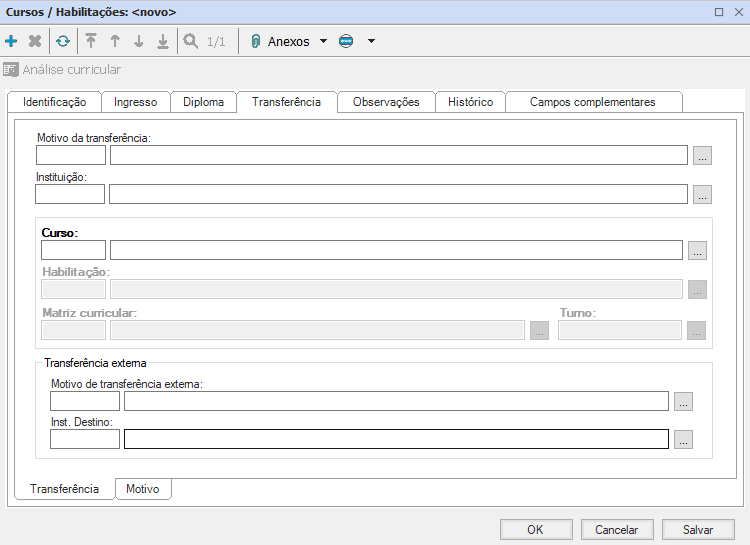Viewport: 750px width, 545px height.
Task: Go to first record arrow icon
Action: point(91,41)
